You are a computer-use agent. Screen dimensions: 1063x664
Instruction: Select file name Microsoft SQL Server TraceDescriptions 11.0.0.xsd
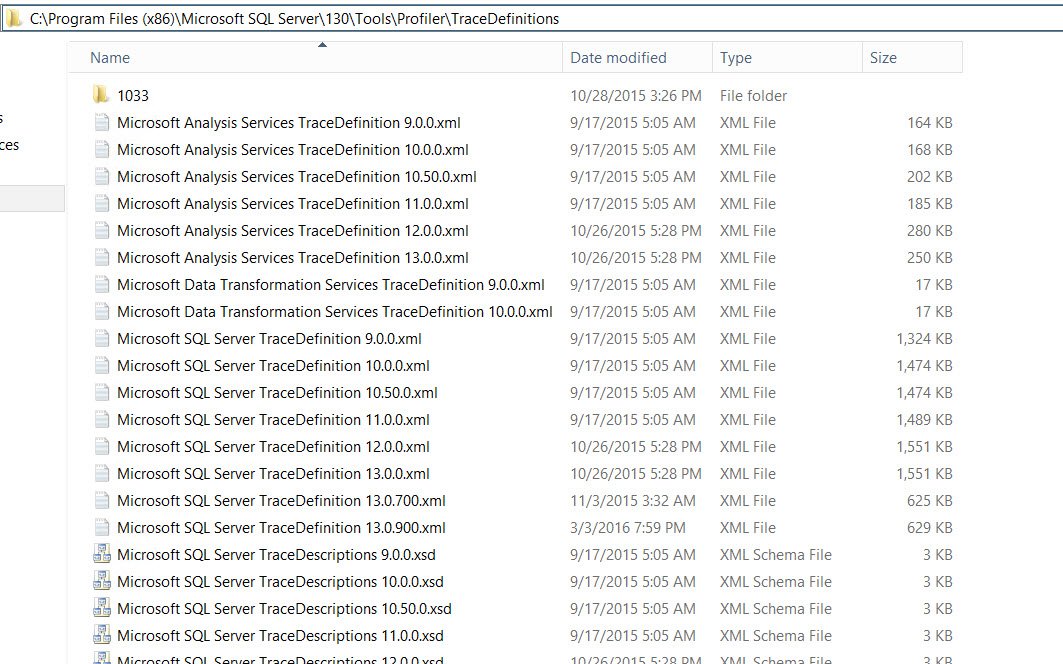(280, 636)
